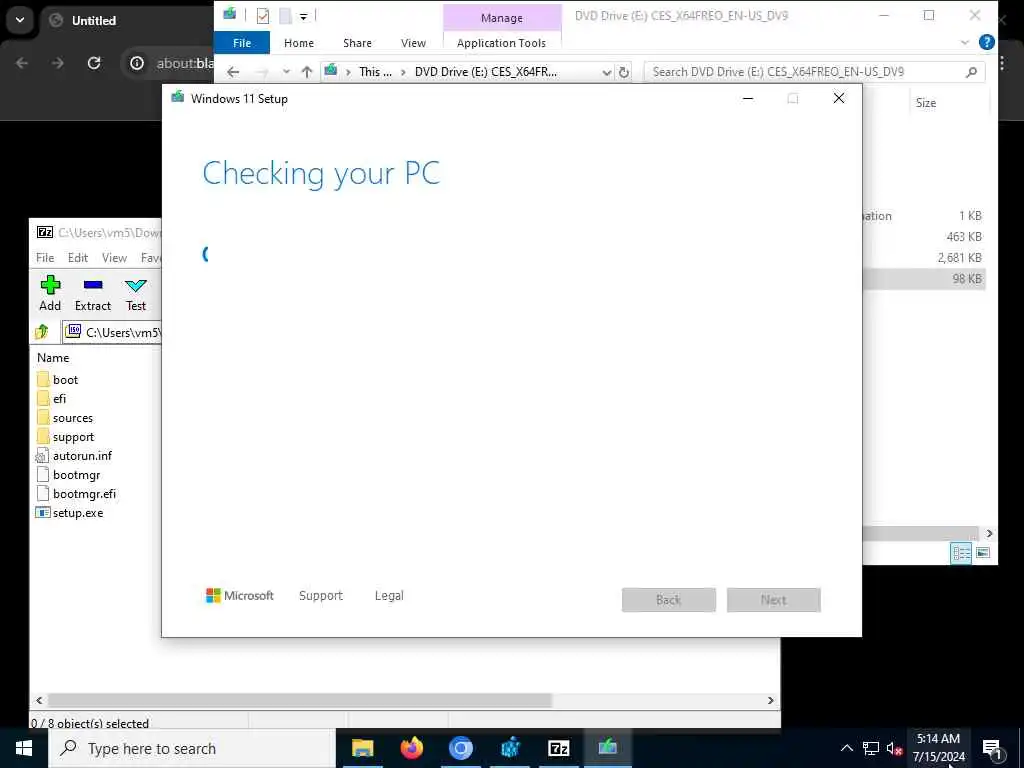Image resolution: width=1024 pixels, height=768 pixels.
Task: Click Explorer Up one level arrow
Action: (x=307, y=72)
